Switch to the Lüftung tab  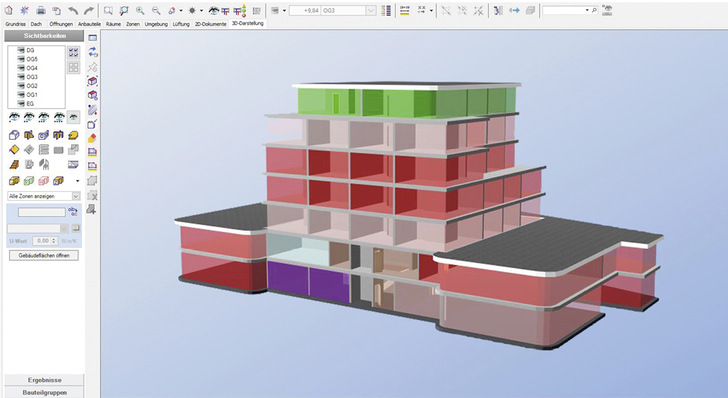(181, 24)
